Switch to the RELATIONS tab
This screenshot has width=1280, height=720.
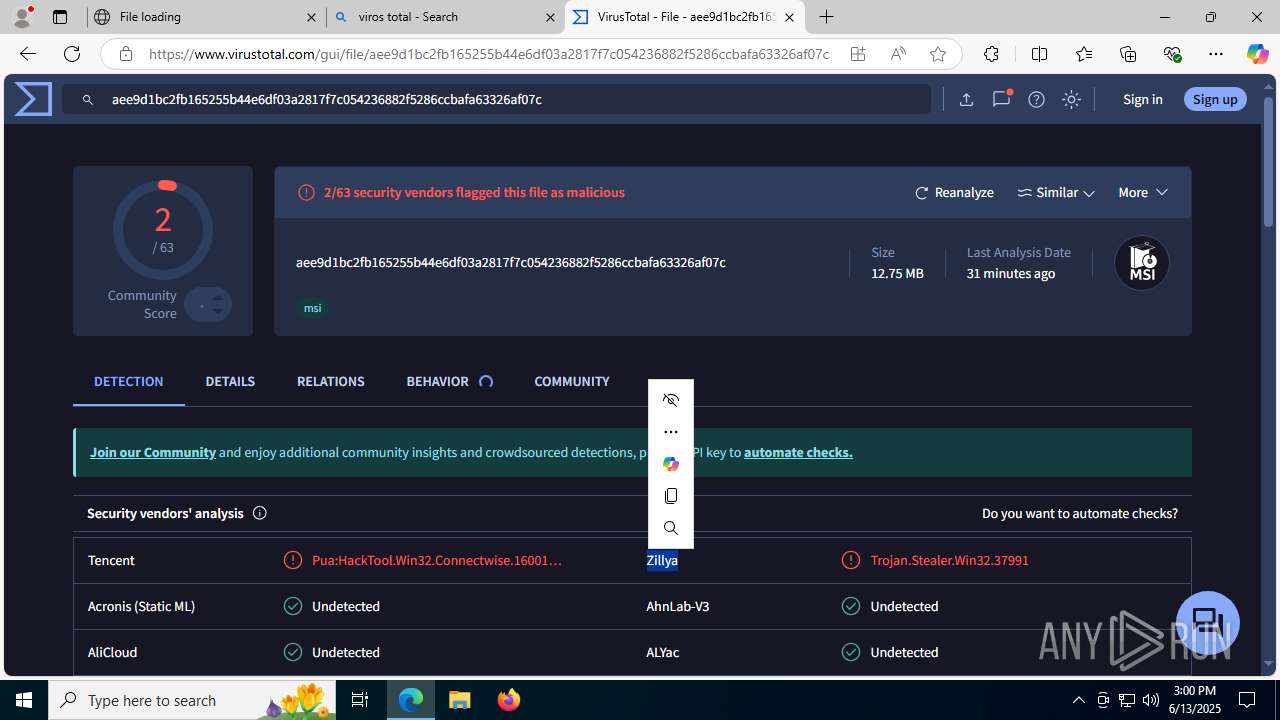pyautogui.click(x=331, y=381)
